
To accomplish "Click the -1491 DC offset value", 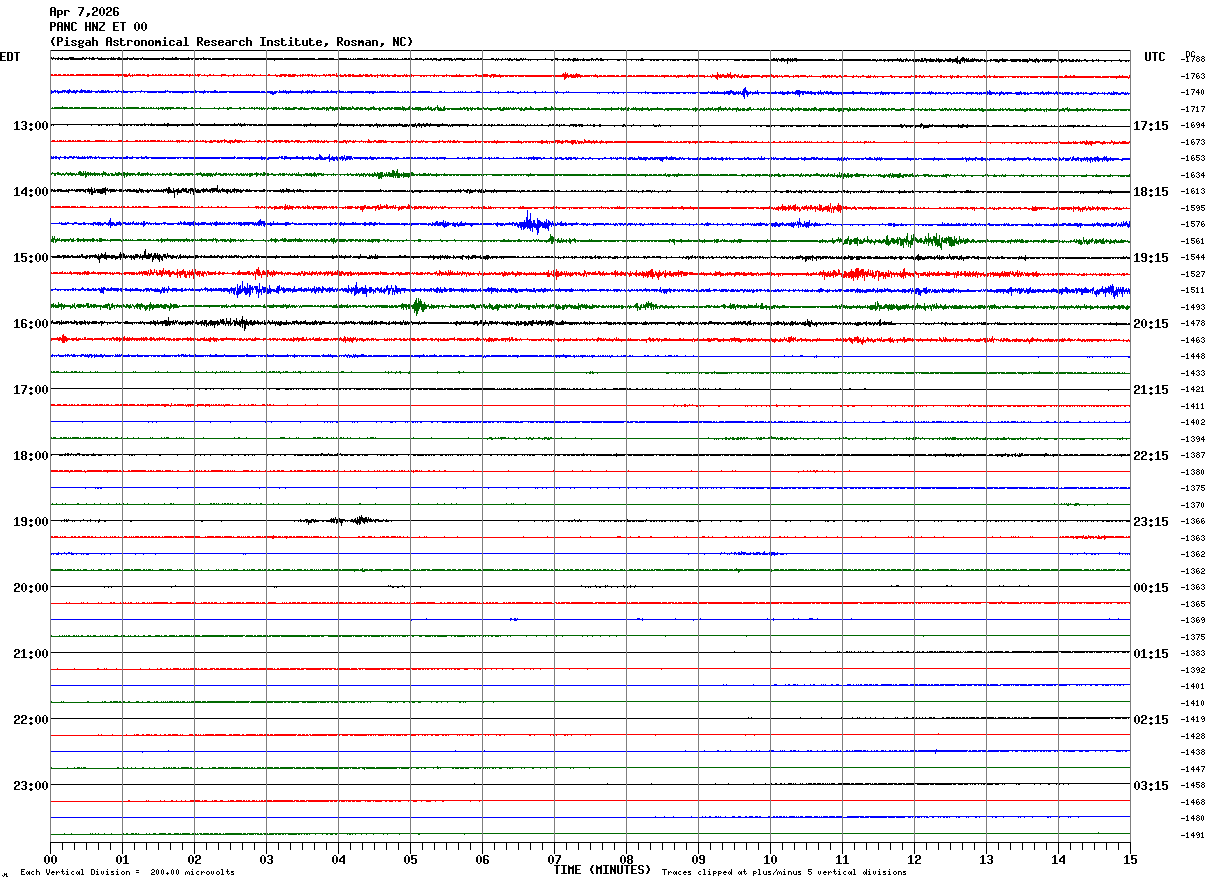I will [1193, 835].
